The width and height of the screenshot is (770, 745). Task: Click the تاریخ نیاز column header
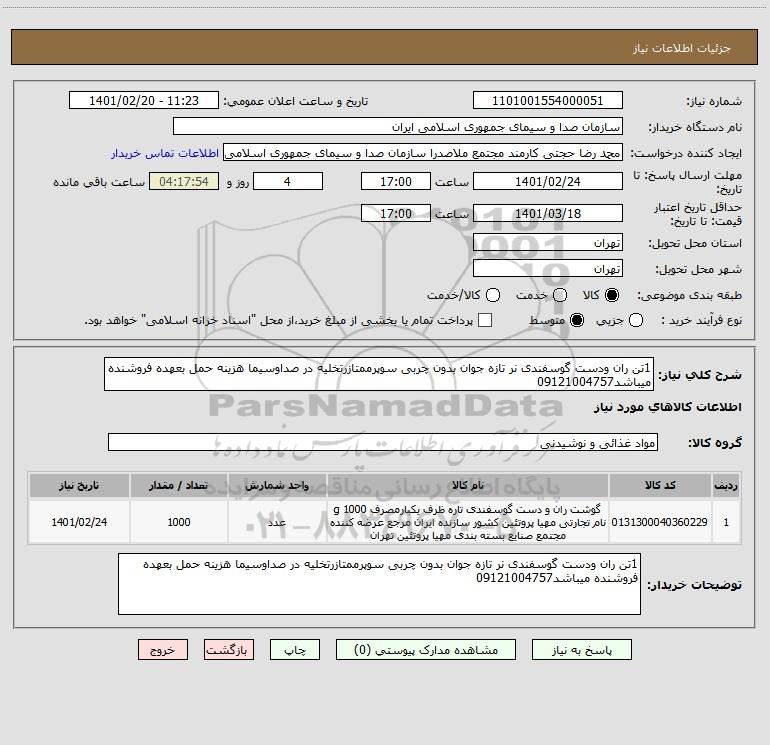79,485
